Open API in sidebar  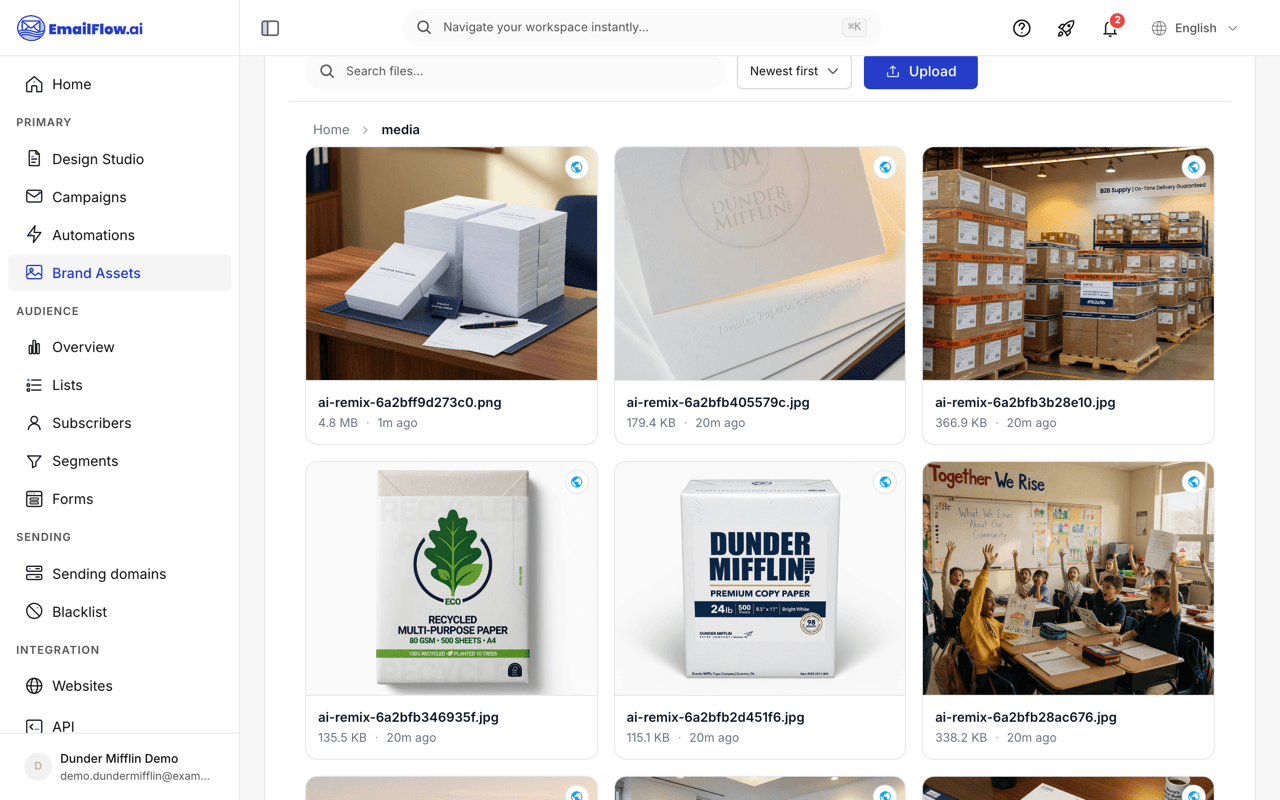(119, 726)
